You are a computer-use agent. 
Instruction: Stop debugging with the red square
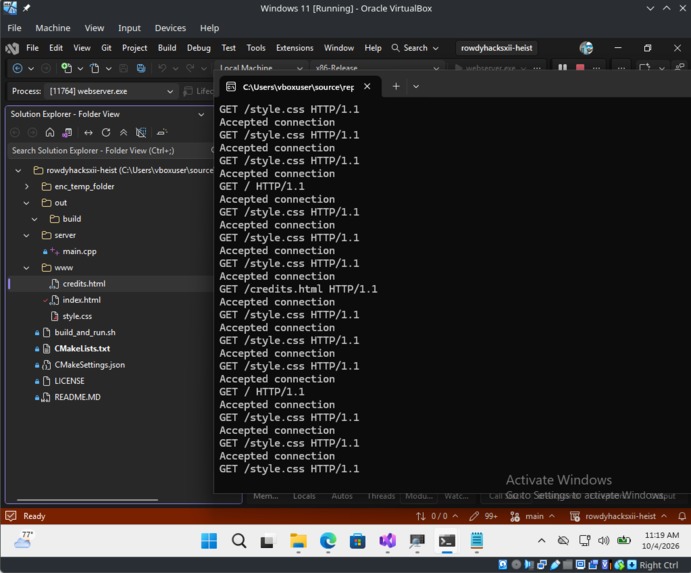580,68
